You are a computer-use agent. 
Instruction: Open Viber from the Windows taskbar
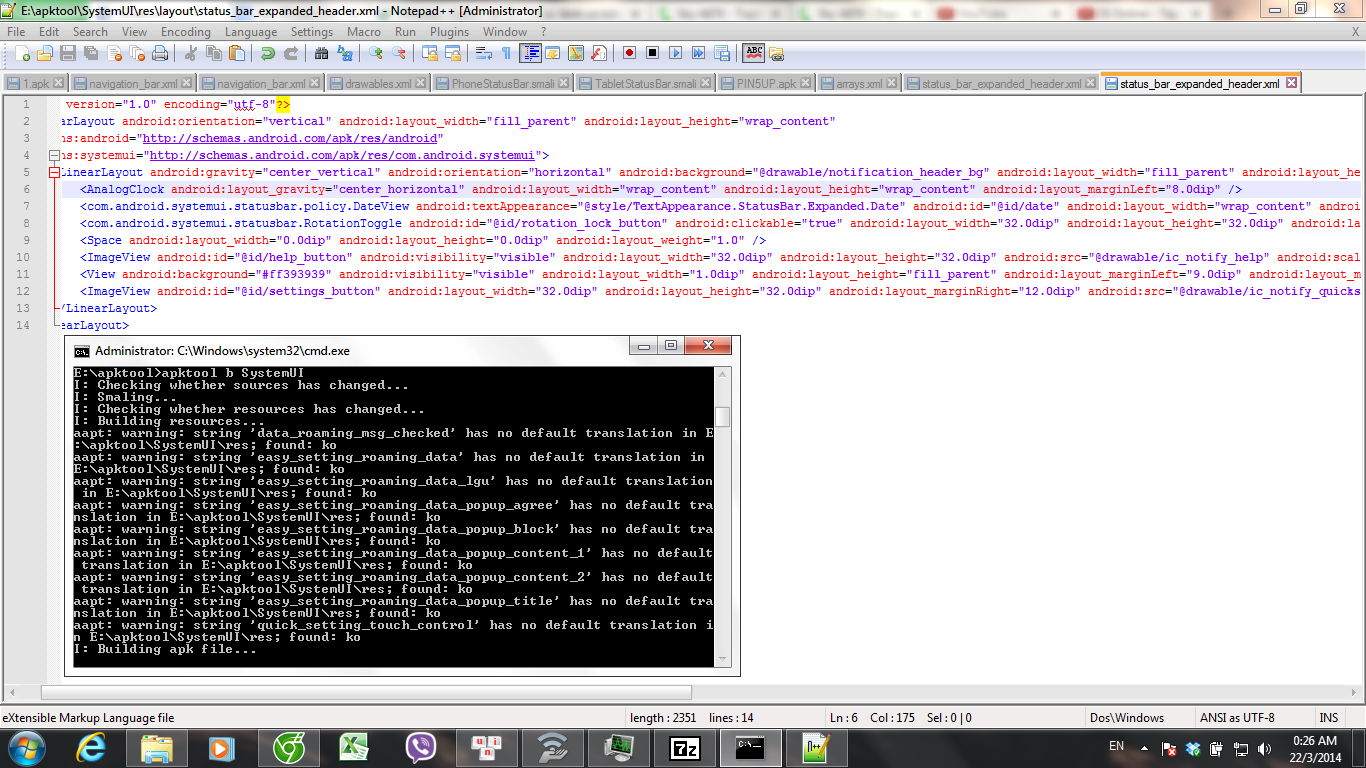pos(421,748)
